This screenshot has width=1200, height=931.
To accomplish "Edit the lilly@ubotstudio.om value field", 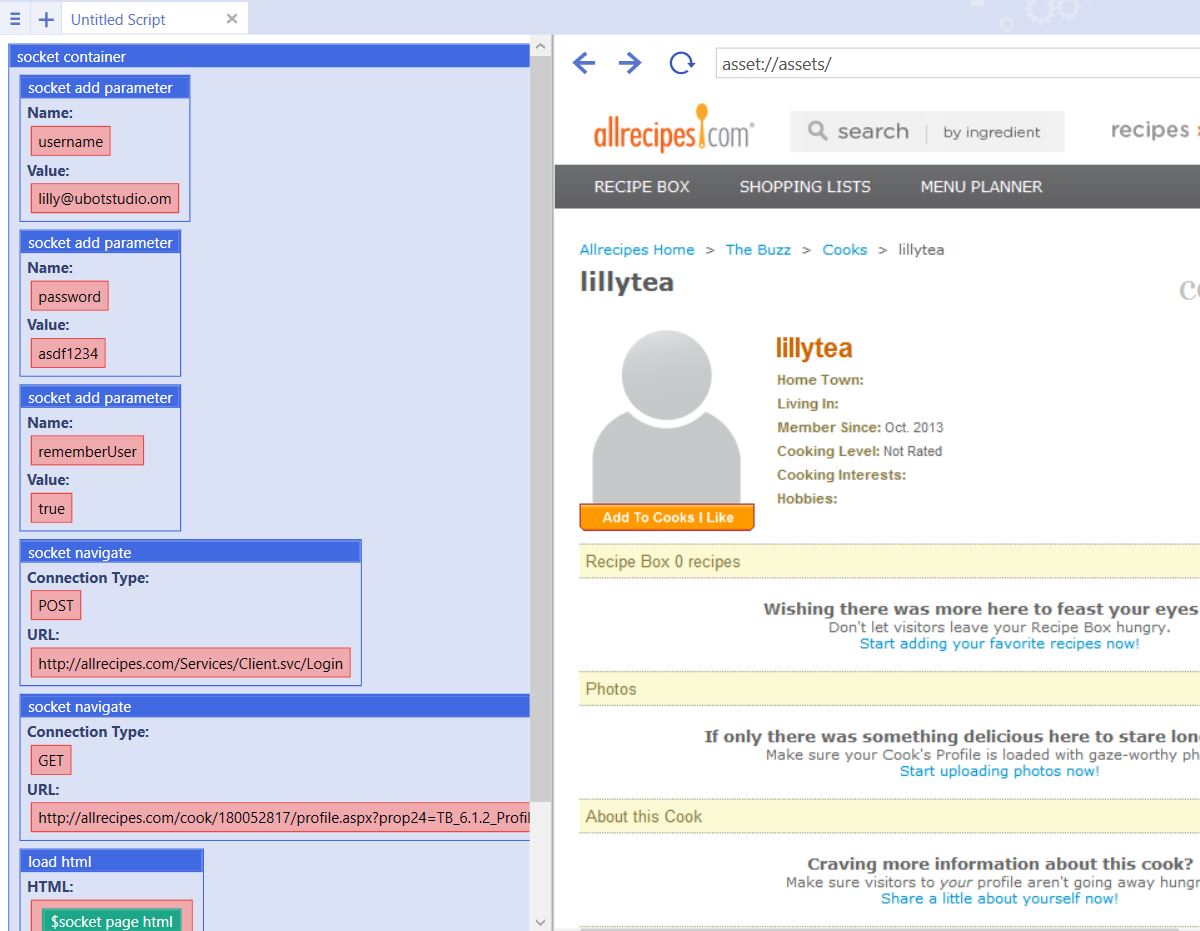I will pos(105,199).
